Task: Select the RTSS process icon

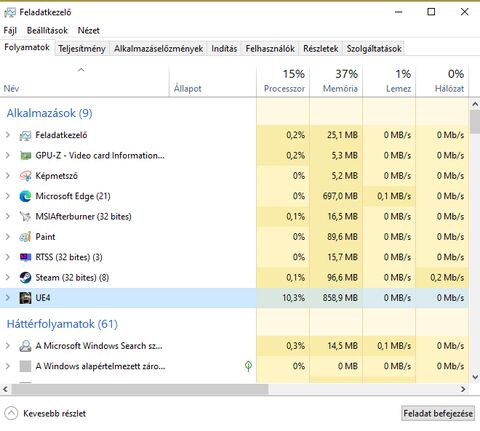Action: 25,257
